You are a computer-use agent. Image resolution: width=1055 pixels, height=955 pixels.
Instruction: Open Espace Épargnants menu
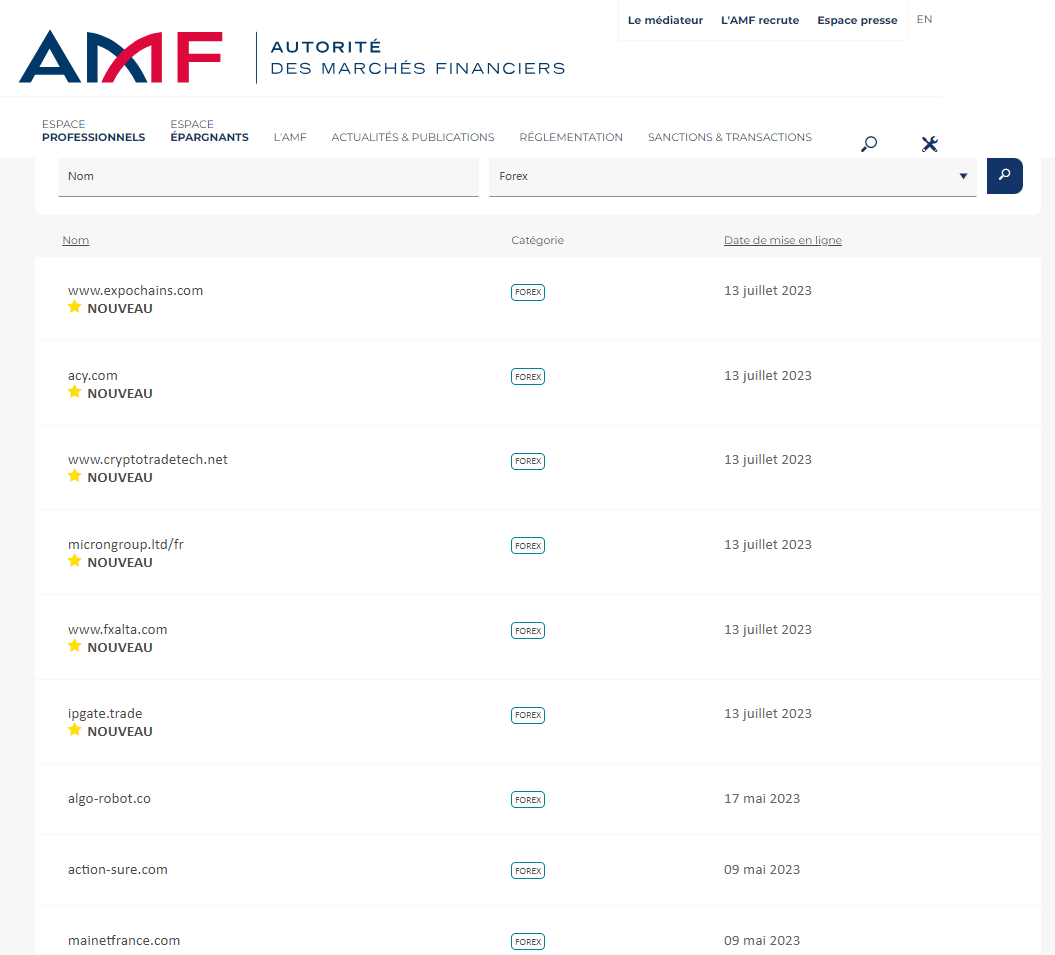(209, 131)
